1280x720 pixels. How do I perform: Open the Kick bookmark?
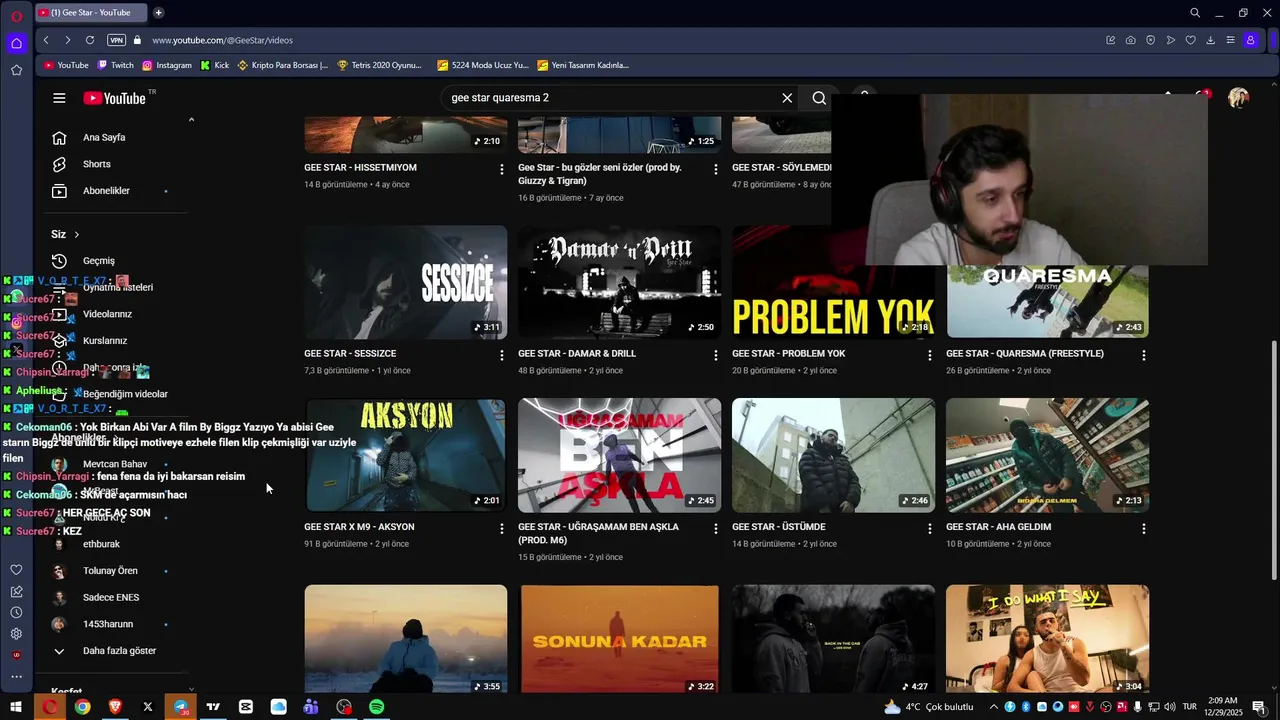coord(215,65)
